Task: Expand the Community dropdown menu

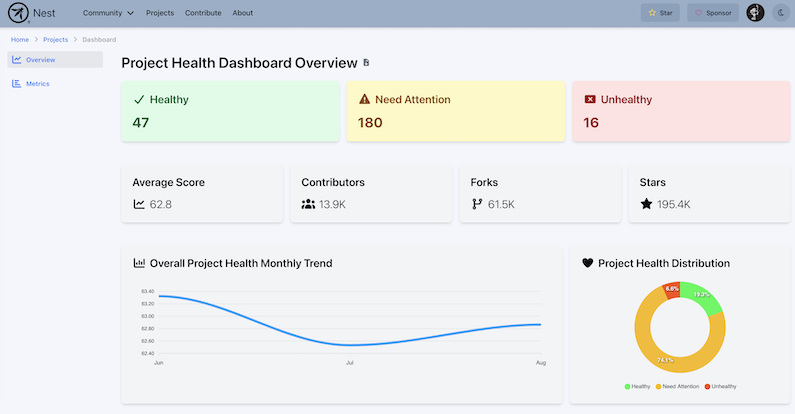Action: [108, 13]
